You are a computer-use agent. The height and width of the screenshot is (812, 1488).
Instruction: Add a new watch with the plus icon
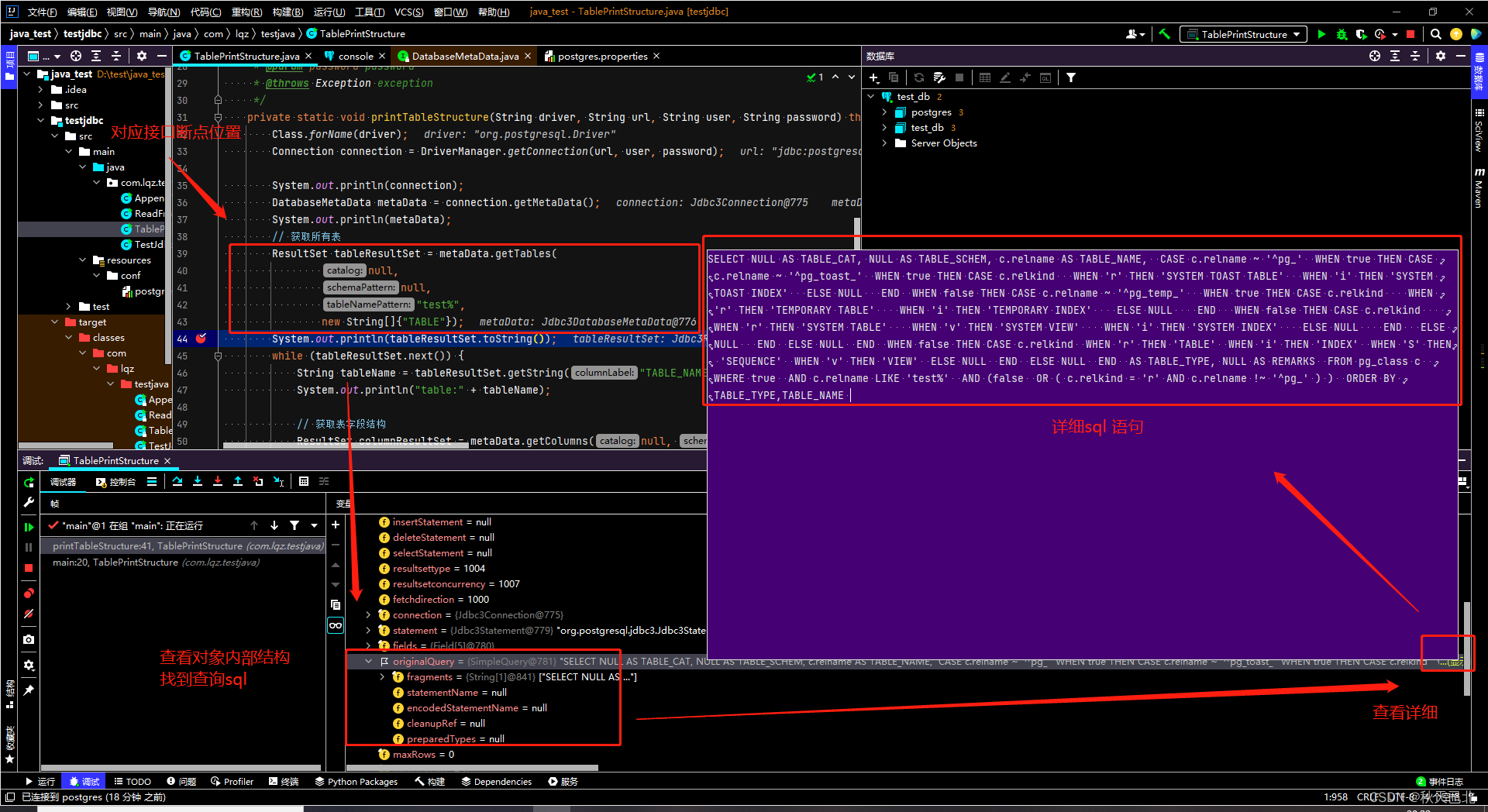click(336, 525)
